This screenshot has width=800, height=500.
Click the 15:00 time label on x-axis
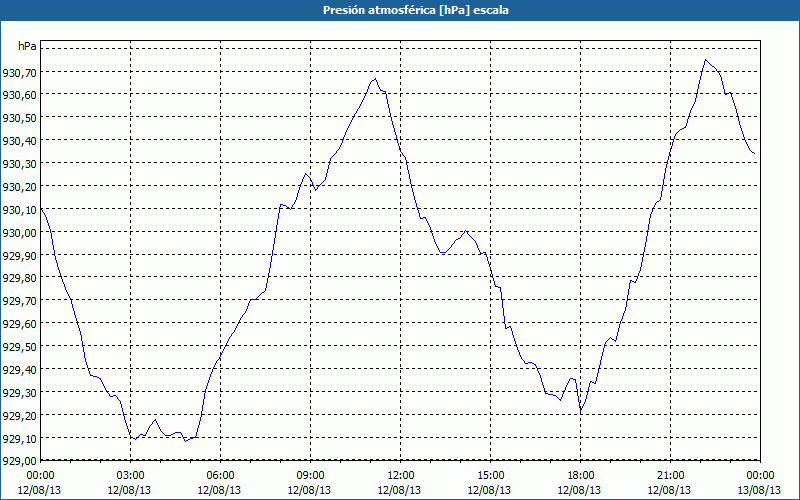[490, 476]
